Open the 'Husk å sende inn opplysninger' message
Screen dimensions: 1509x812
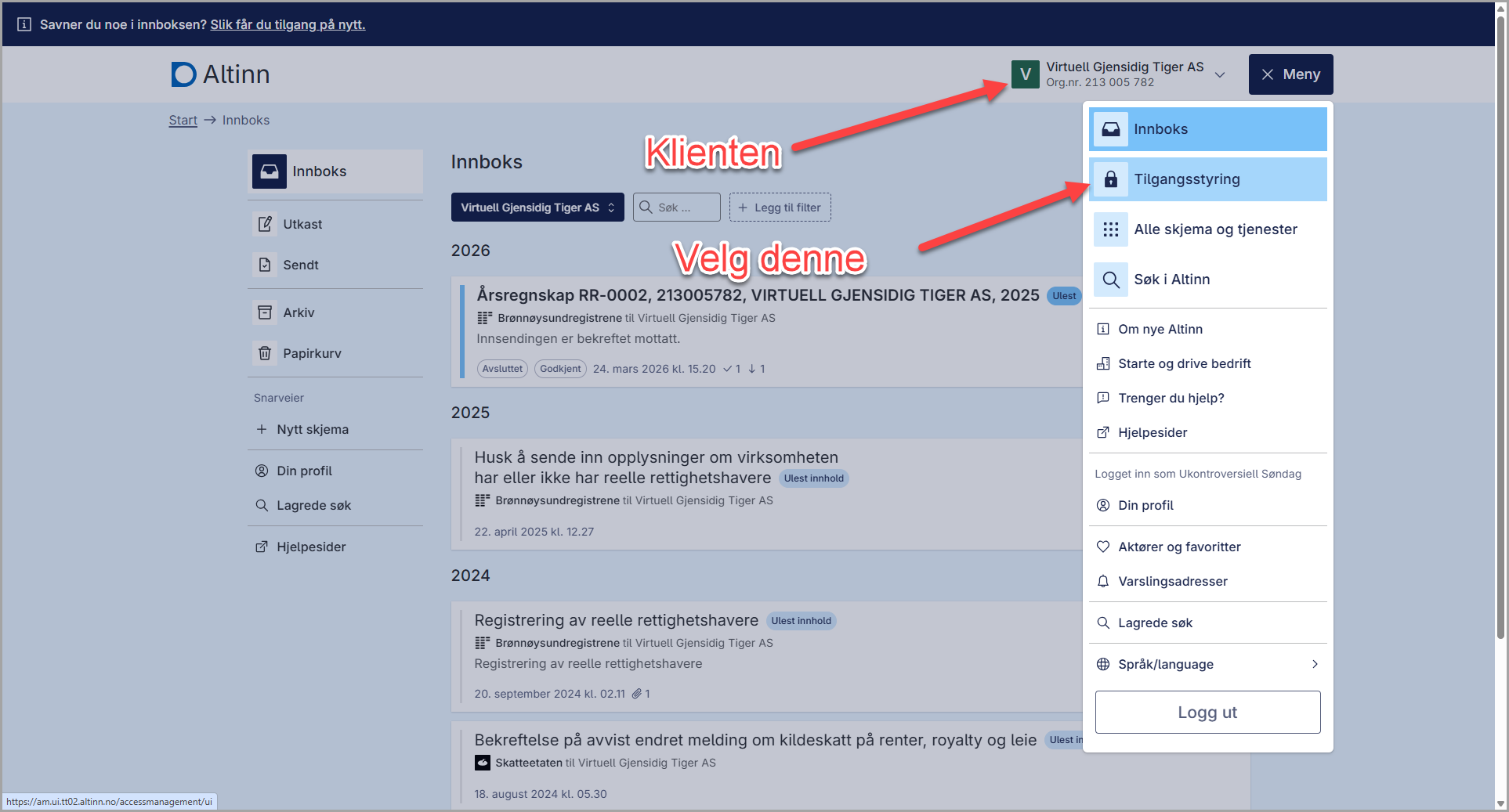tap(657, 467)
